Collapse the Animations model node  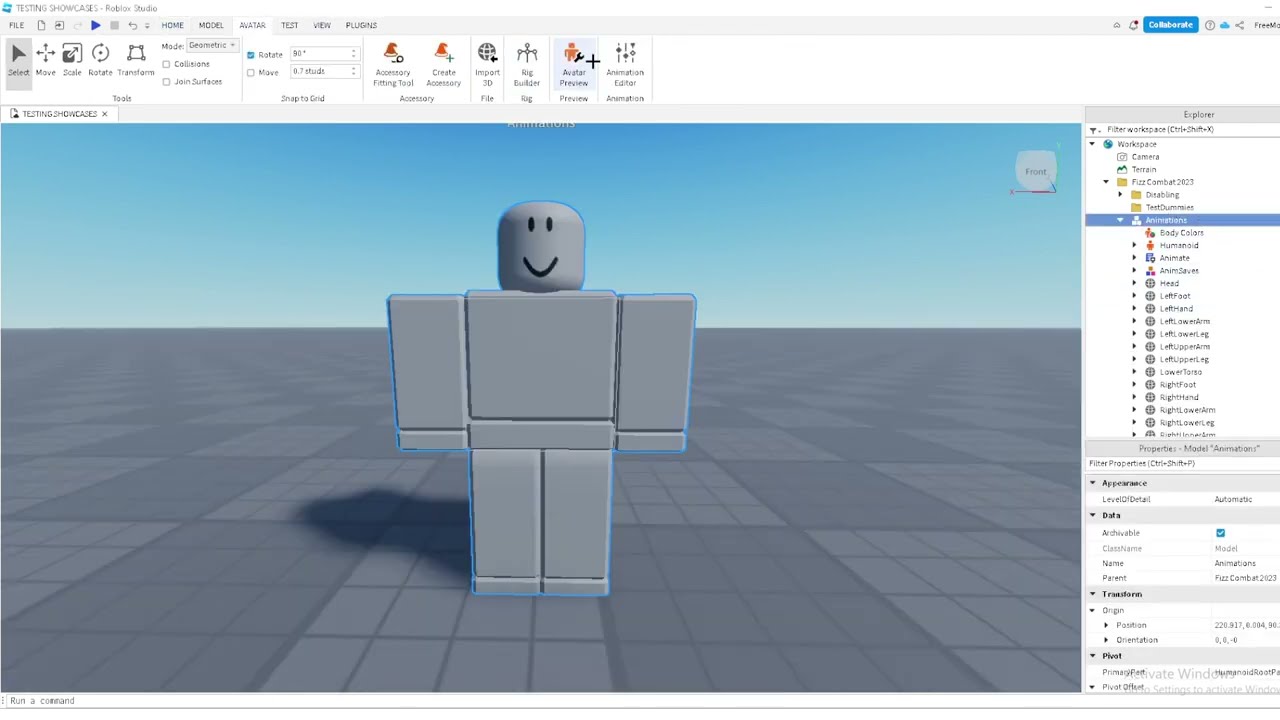(x=1120, y=220)
